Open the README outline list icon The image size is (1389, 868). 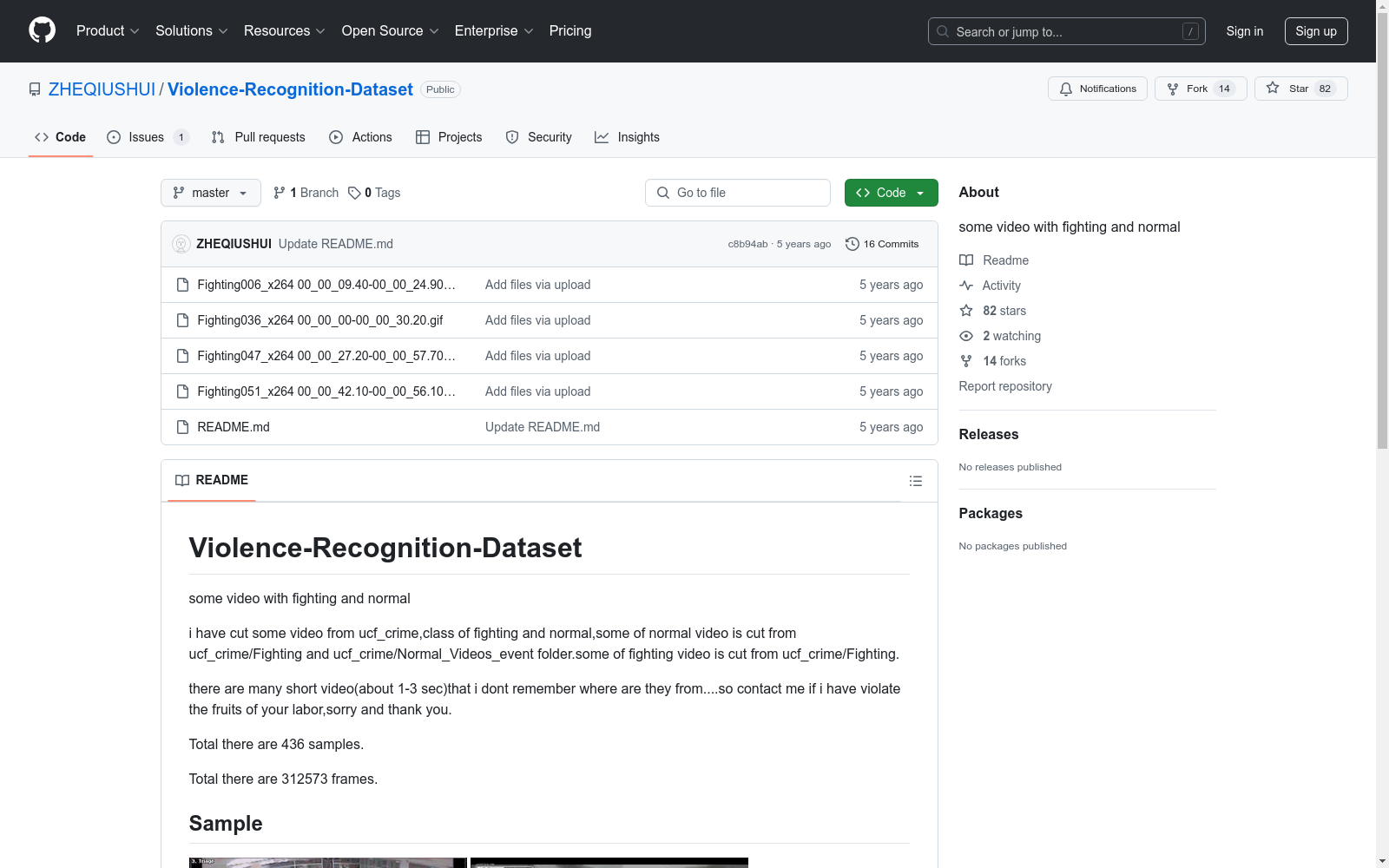(916, 481)
